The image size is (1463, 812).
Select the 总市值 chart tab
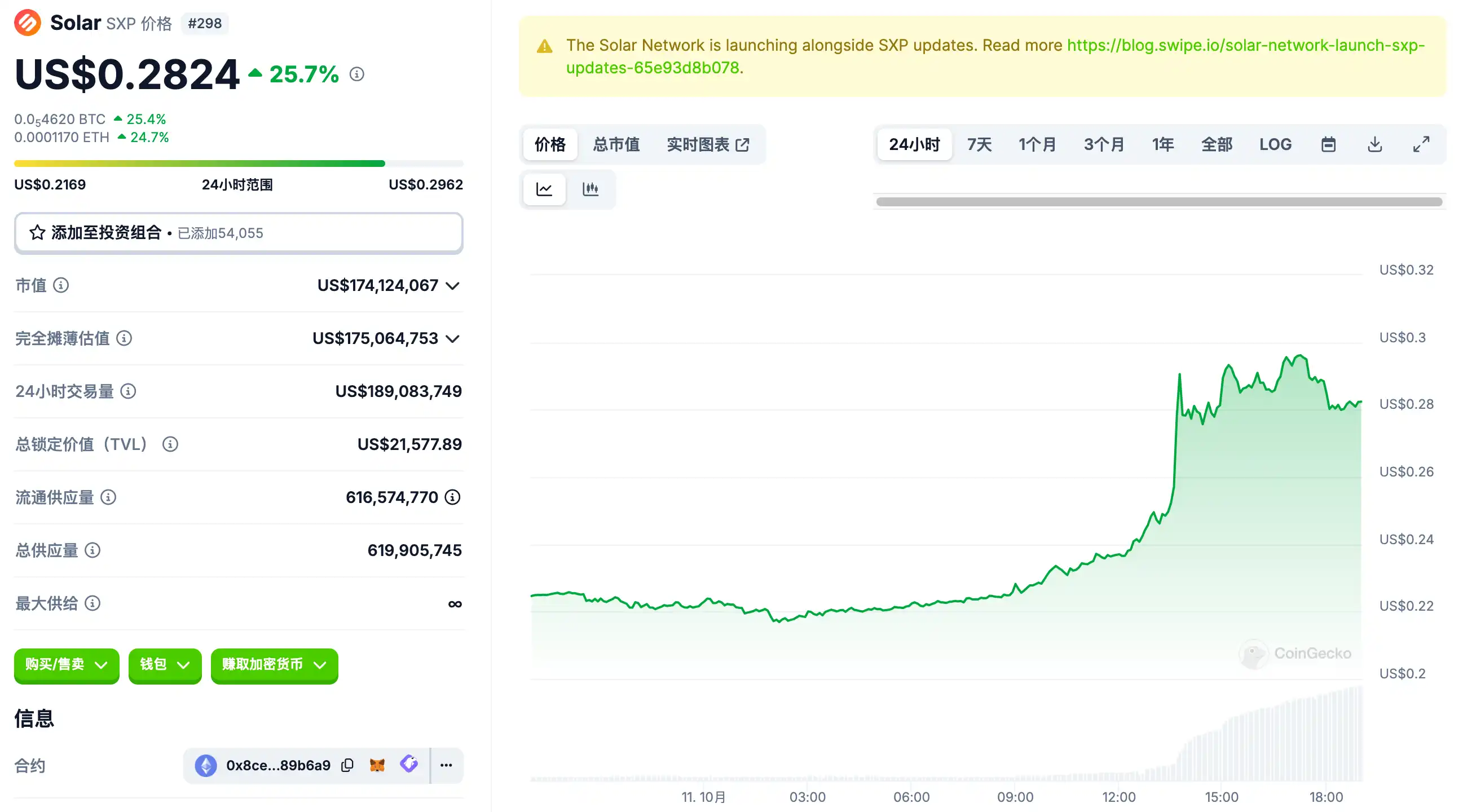point(616,144)
